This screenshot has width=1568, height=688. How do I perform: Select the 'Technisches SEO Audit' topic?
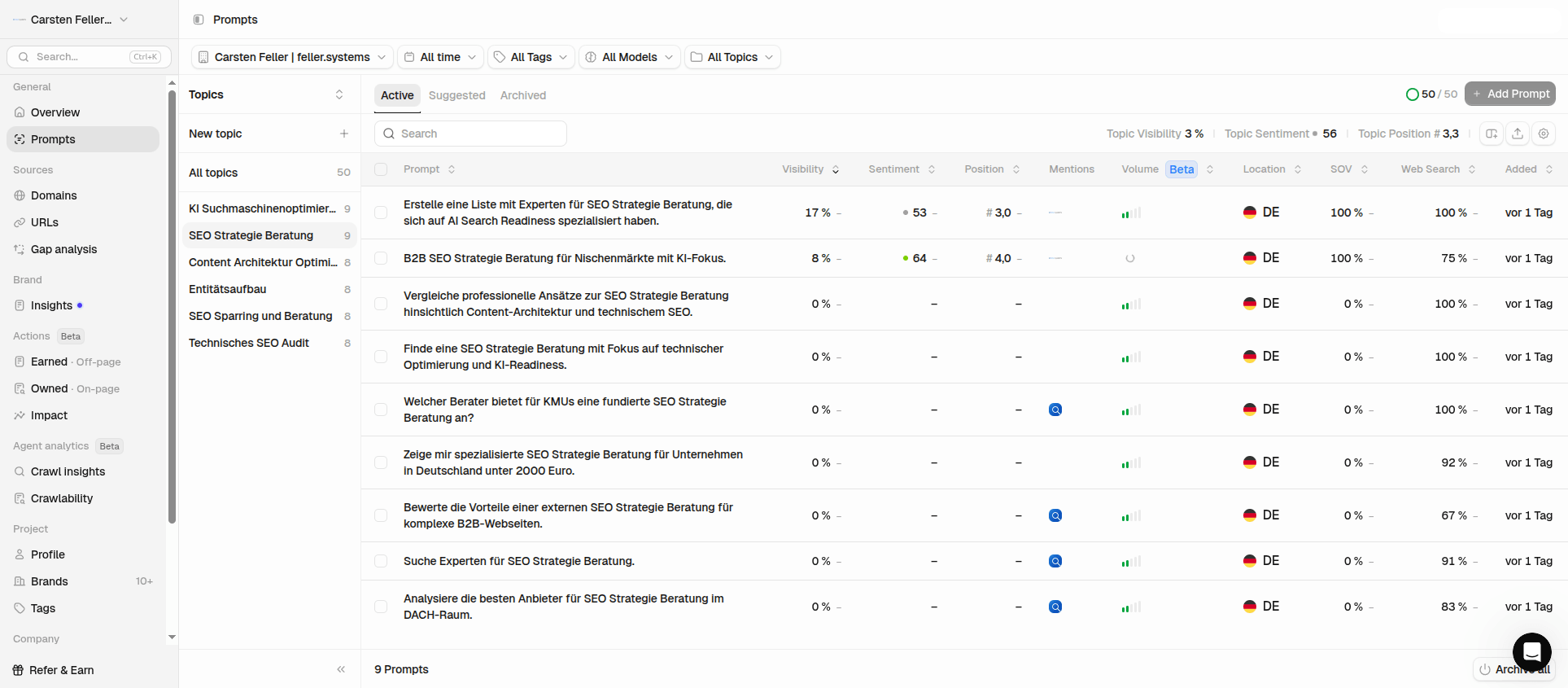click(269, 343)
